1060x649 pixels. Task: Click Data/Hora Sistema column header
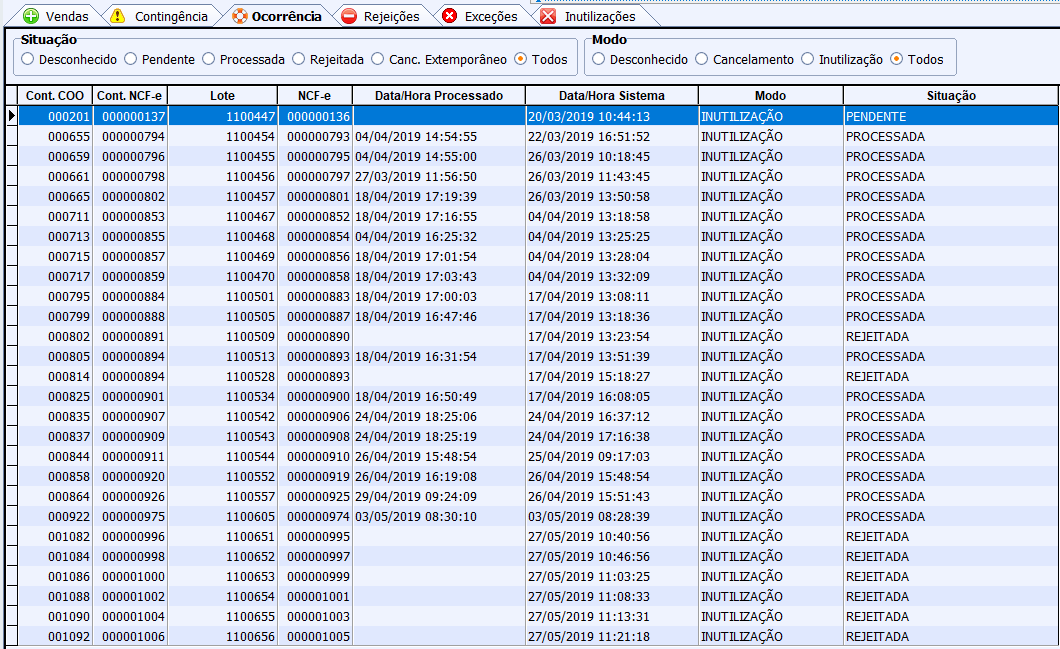612,95
